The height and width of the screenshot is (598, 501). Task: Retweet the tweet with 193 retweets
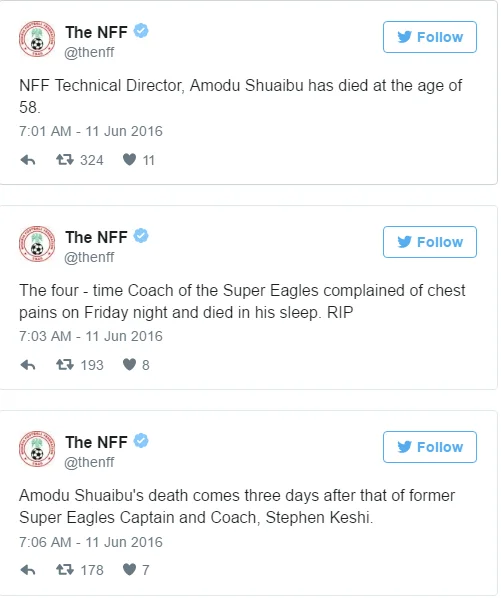point(65,365)
